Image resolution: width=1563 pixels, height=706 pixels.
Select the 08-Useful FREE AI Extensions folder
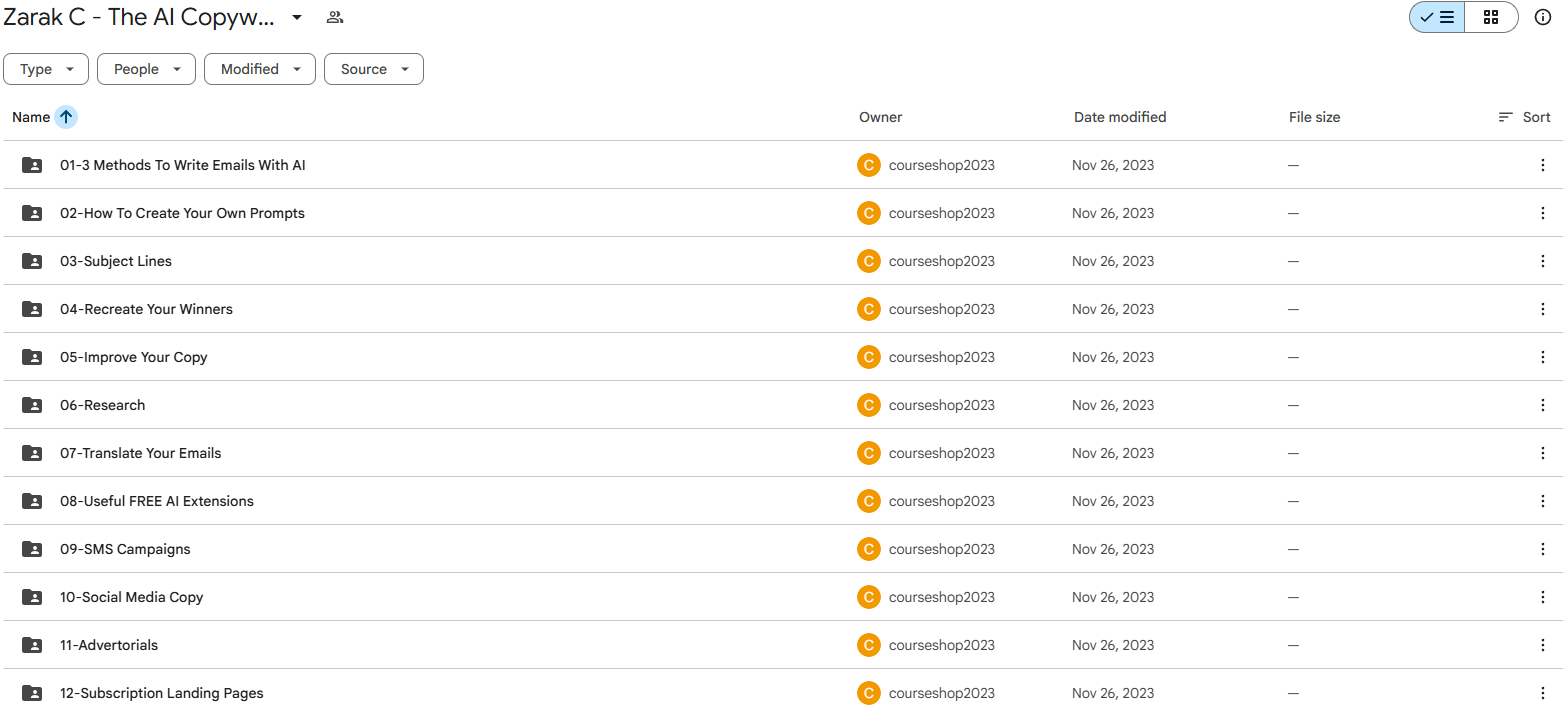[x=157, y=501]
